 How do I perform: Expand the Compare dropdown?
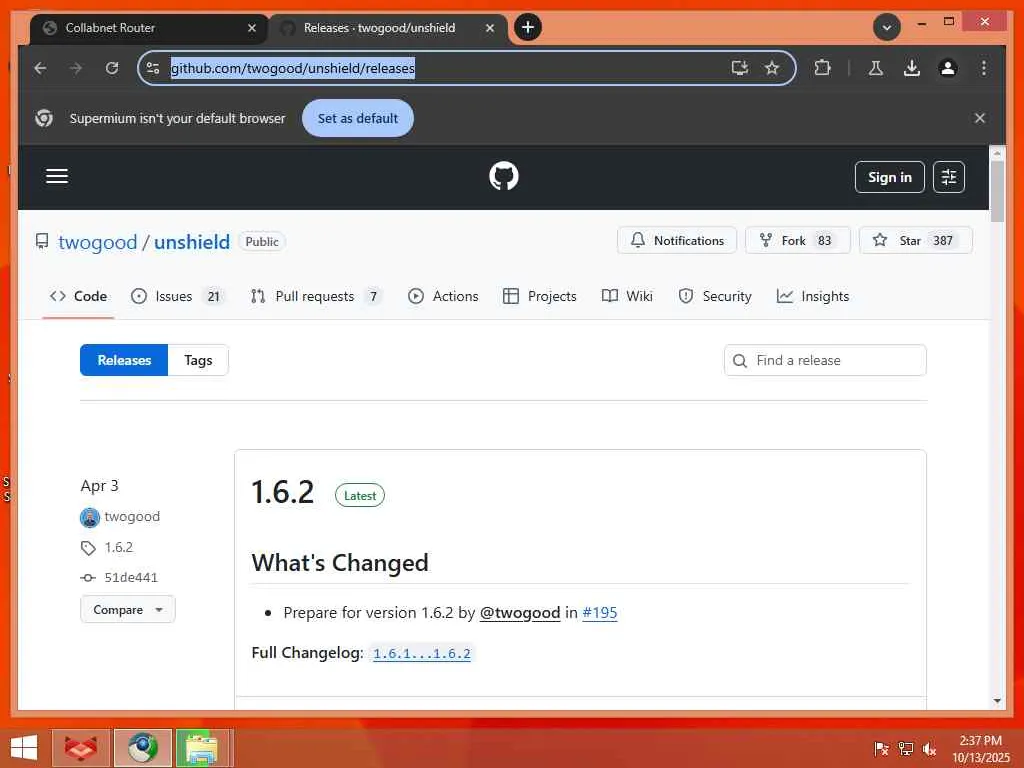(x=128, y=609)
